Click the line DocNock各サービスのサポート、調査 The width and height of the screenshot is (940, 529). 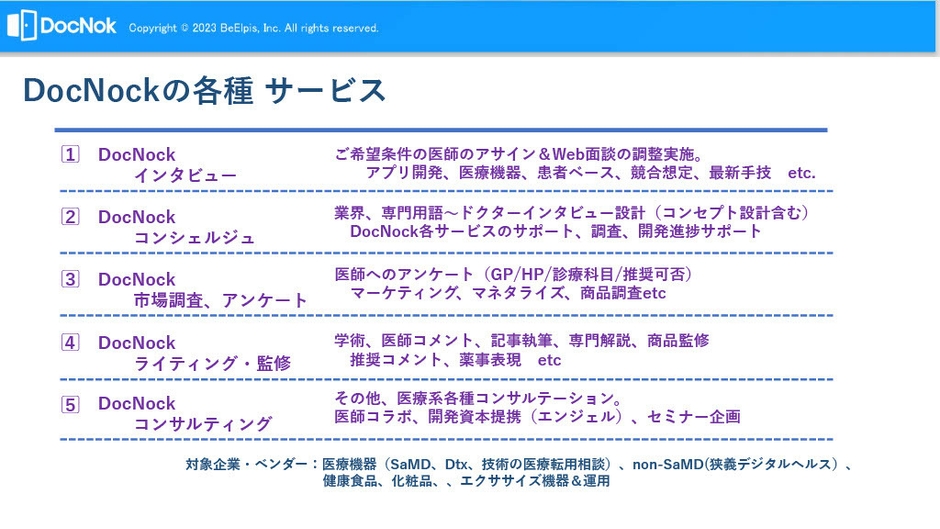tap(556, 231)
